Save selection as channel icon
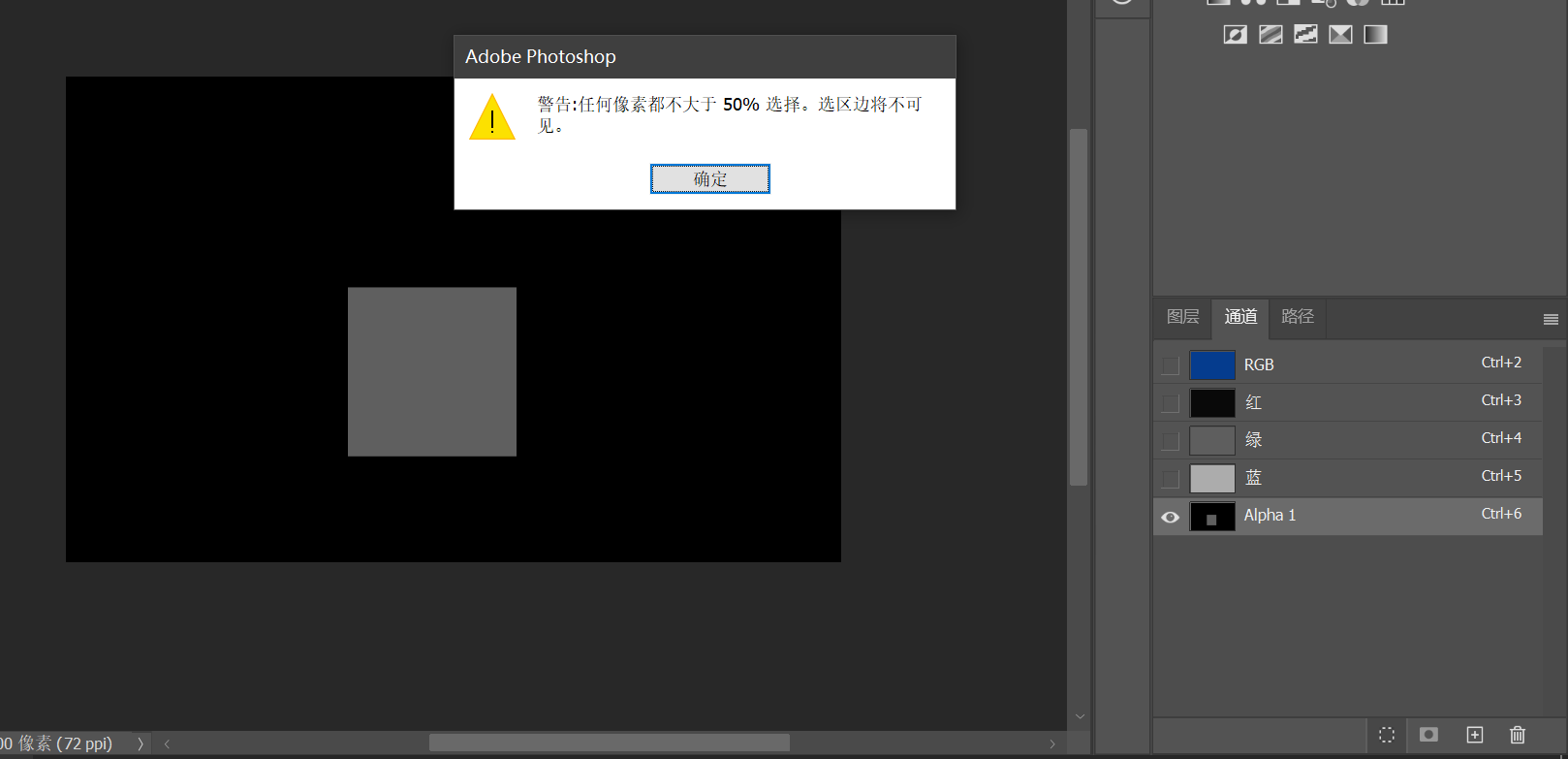The height and width of the screenshot is (759, 1568). coord(1428,735)
